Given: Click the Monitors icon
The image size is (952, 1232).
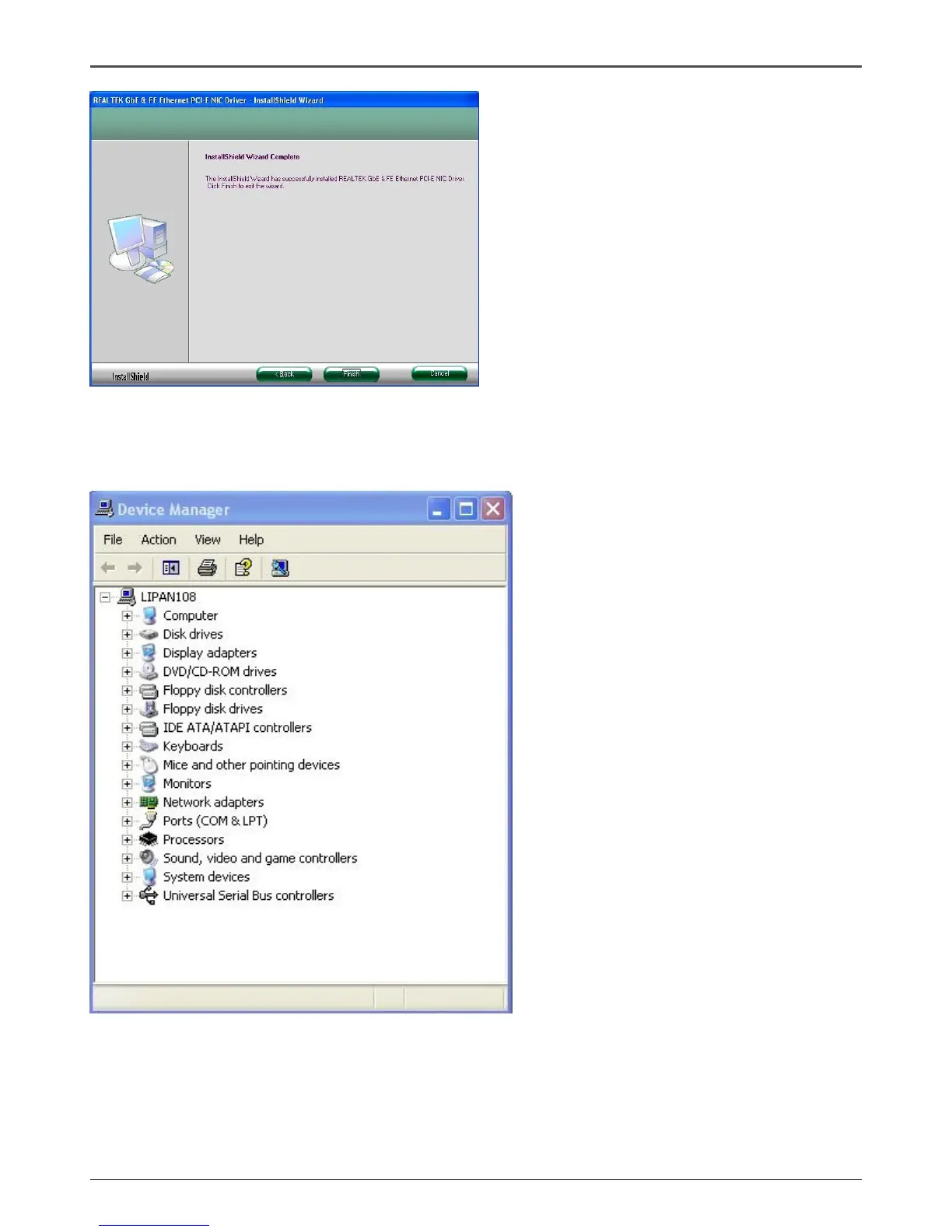Looking at the screenshot, I should click(149, 783).
